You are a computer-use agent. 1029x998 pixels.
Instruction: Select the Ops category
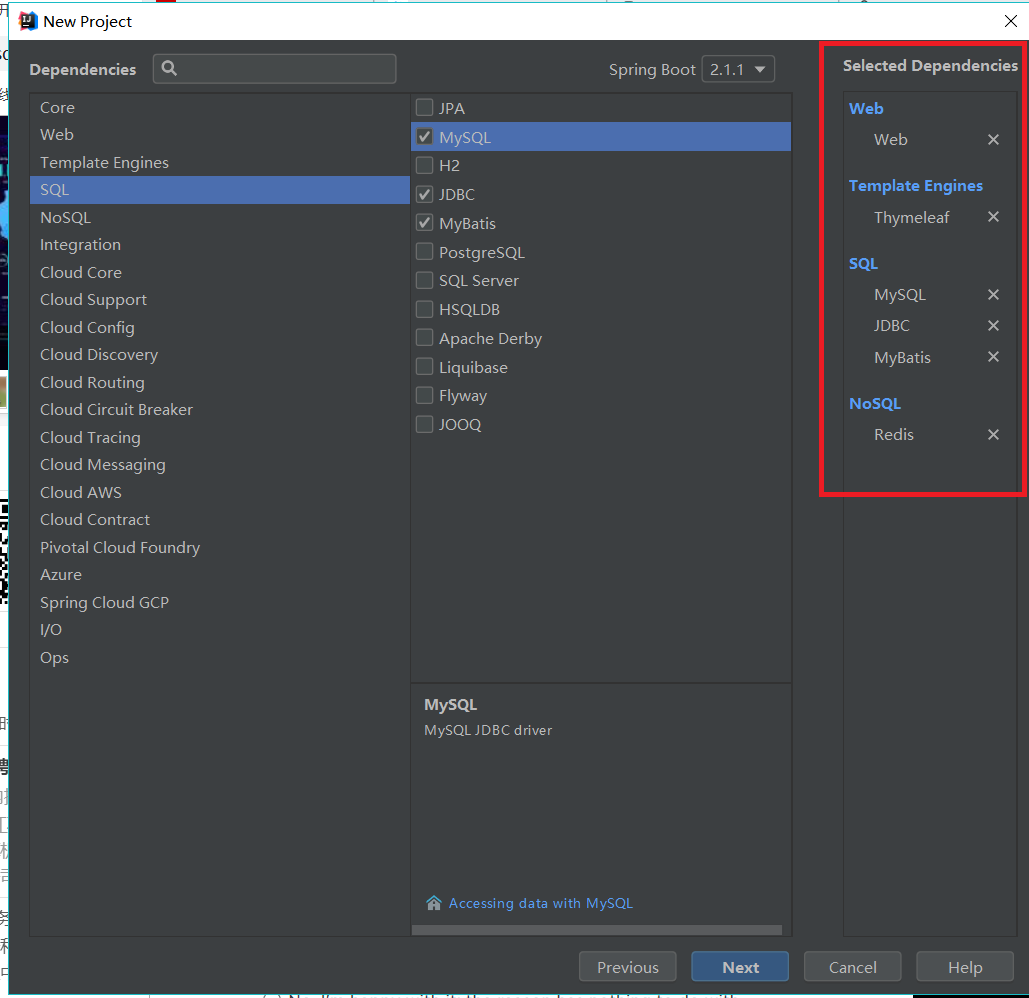tap(220, 657)
